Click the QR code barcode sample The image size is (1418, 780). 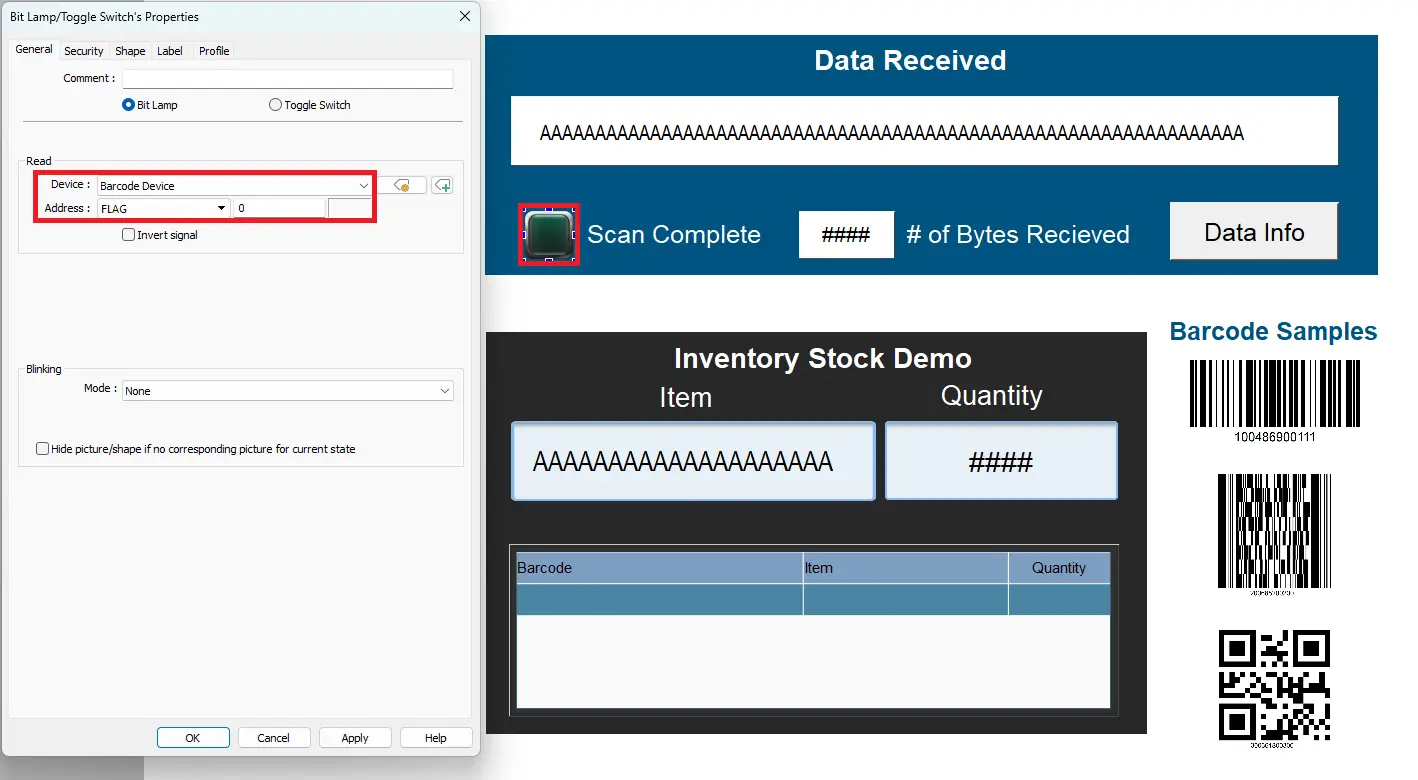[1274, 685]
